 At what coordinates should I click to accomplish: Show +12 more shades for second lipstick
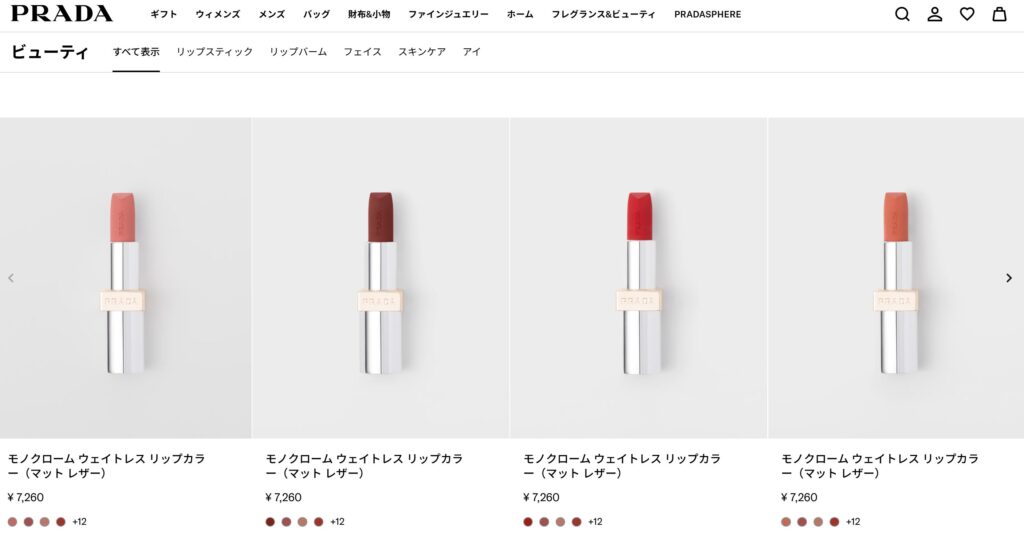[338, 522]
